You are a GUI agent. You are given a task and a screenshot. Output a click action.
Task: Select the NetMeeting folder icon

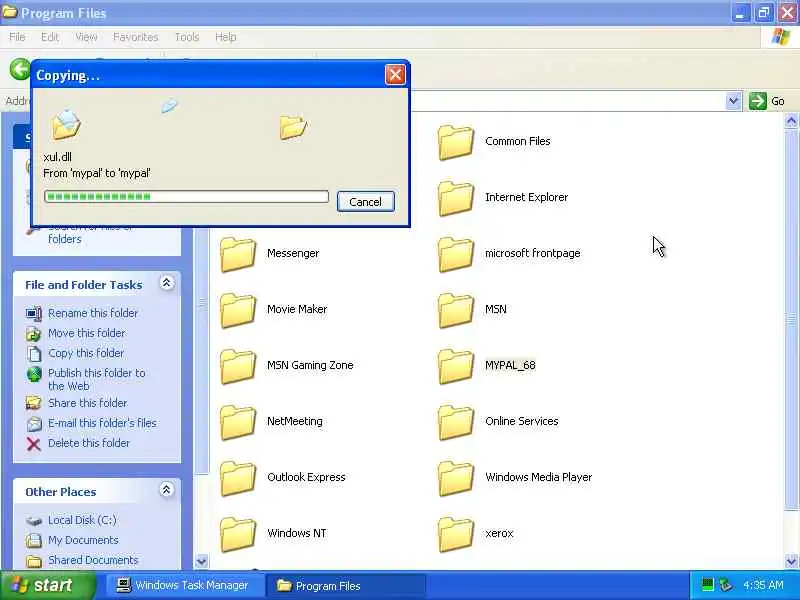pyautogui.click(x=238, y=423)
